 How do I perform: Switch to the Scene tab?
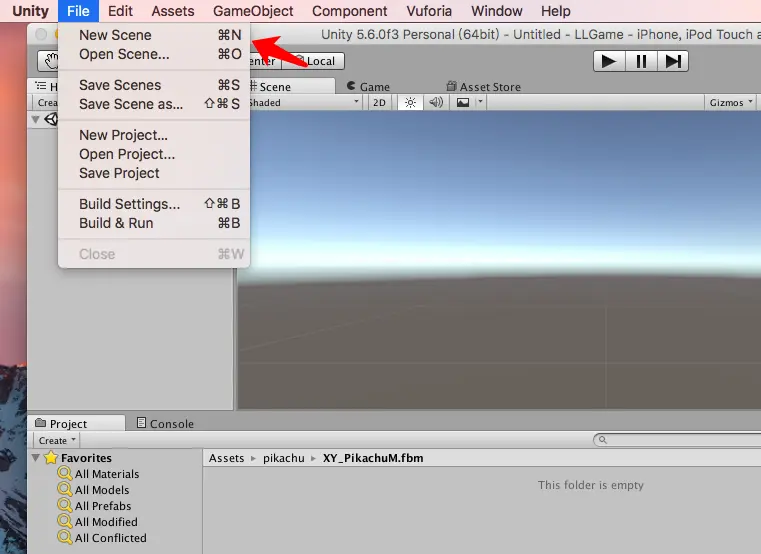(291, 86)
